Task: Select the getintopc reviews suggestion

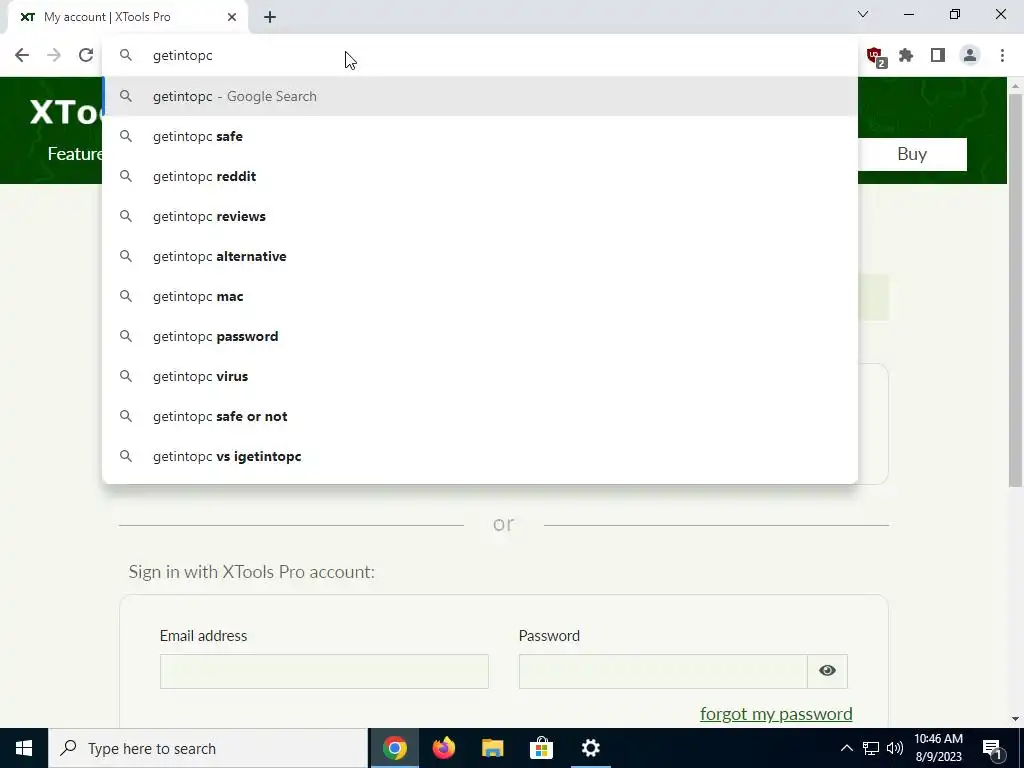Action: 480,216
